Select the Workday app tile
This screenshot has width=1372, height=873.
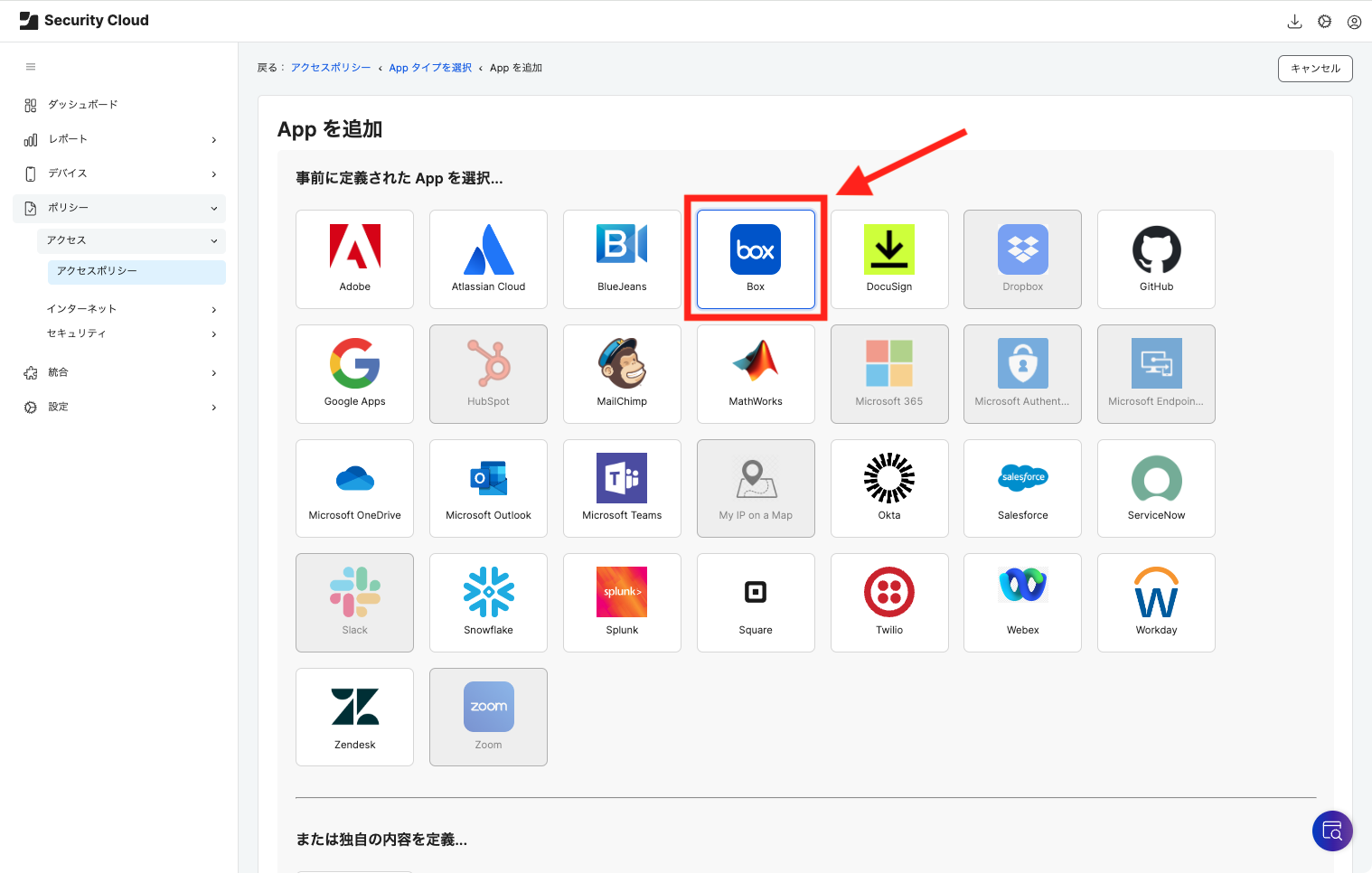1156,603
